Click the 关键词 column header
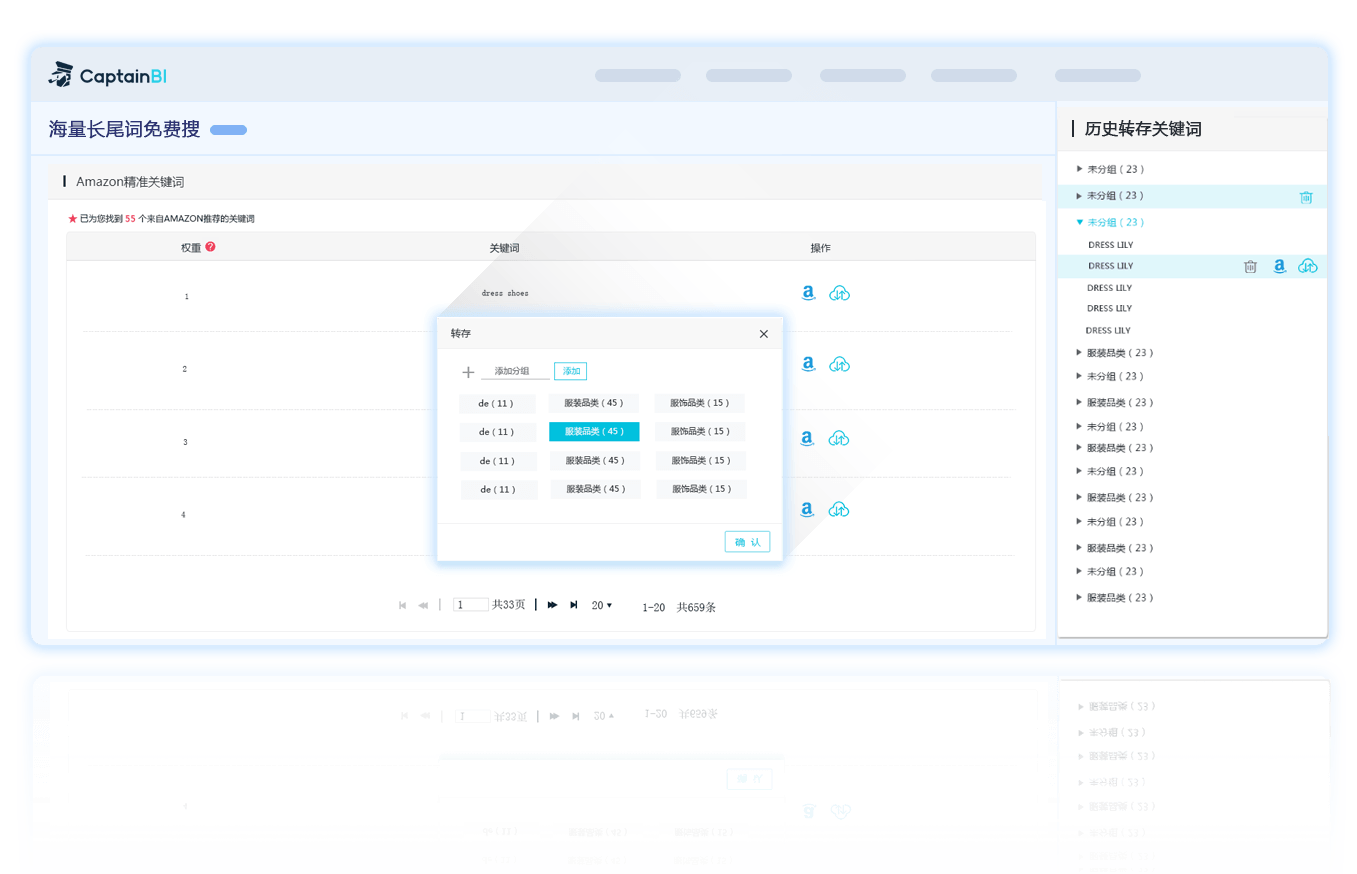 504,247
